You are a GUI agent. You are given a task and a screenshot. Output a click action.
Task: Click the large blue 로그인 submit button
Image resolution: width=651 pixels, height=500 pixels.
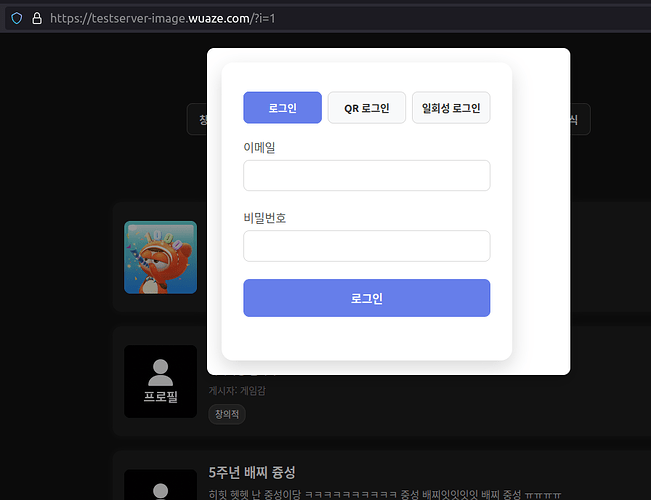[x=367, y=298]
